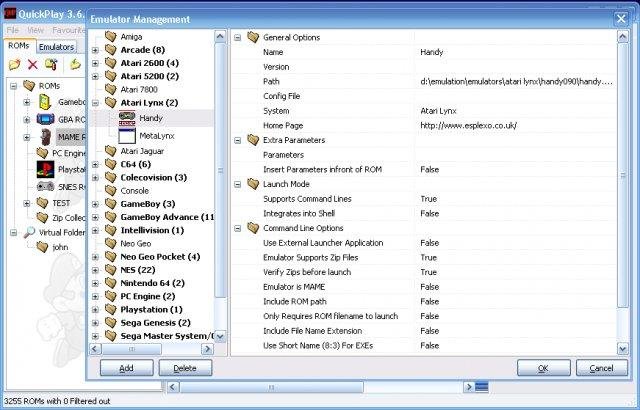The height and width of the screenshot is (410, 640).
Task: Click the Virtual Folders magnifier icon
Action: tap(29, 233)
